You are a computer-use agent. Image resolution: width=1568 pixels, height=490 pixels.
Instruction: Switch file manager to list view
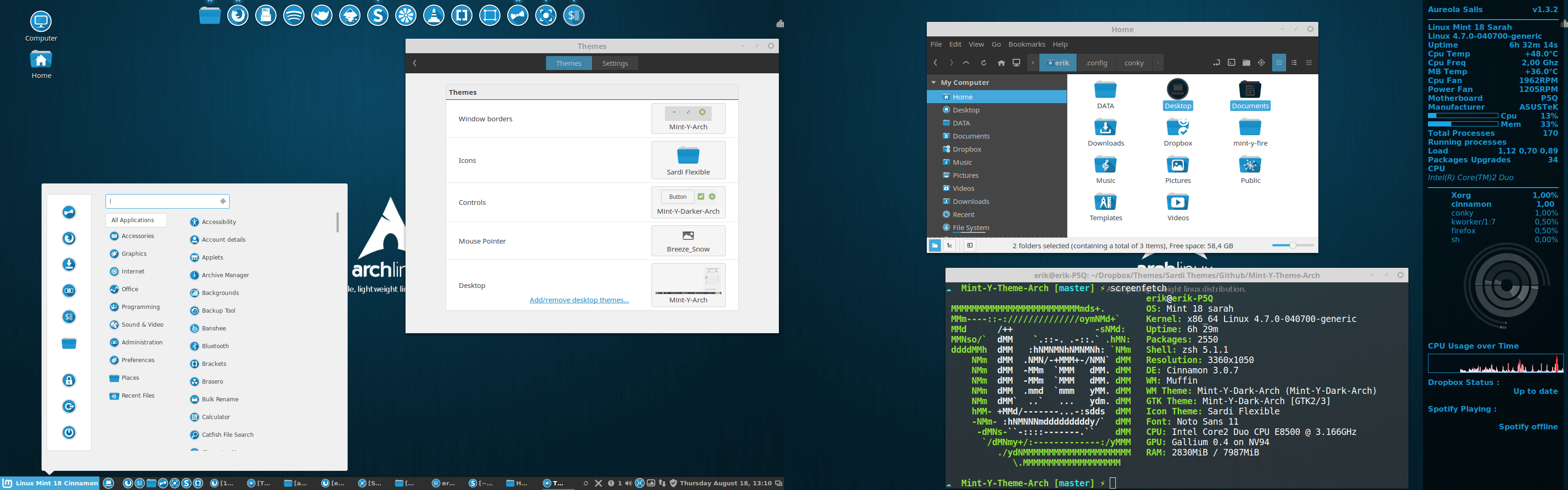[1294, 63]
